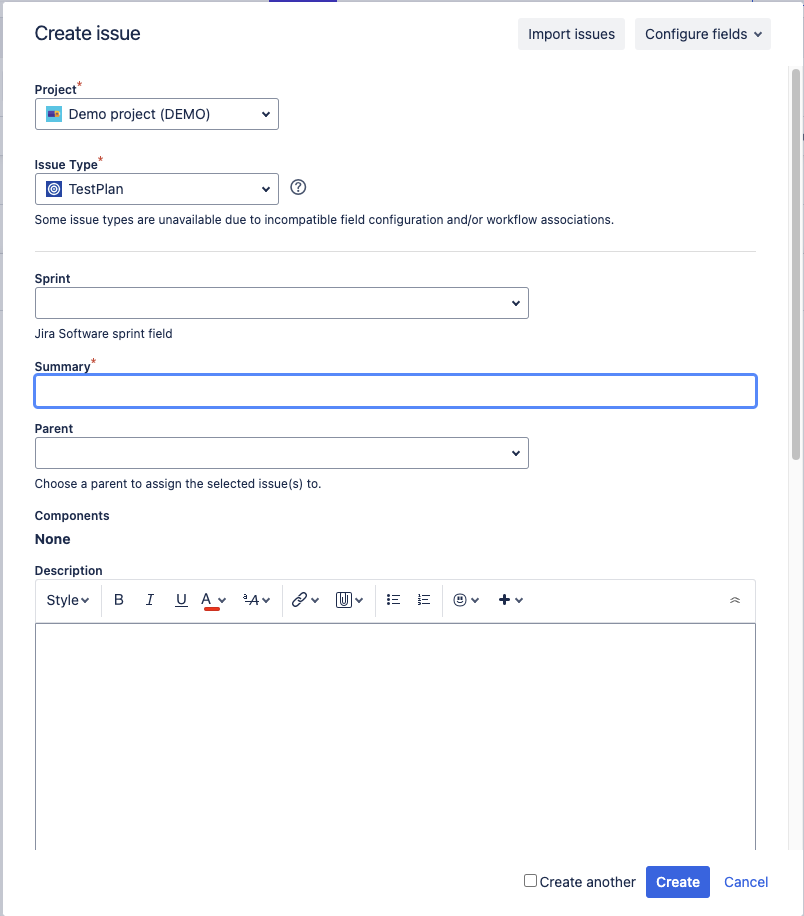Expand the Parent issue dropdown

(x=281, y=453)
